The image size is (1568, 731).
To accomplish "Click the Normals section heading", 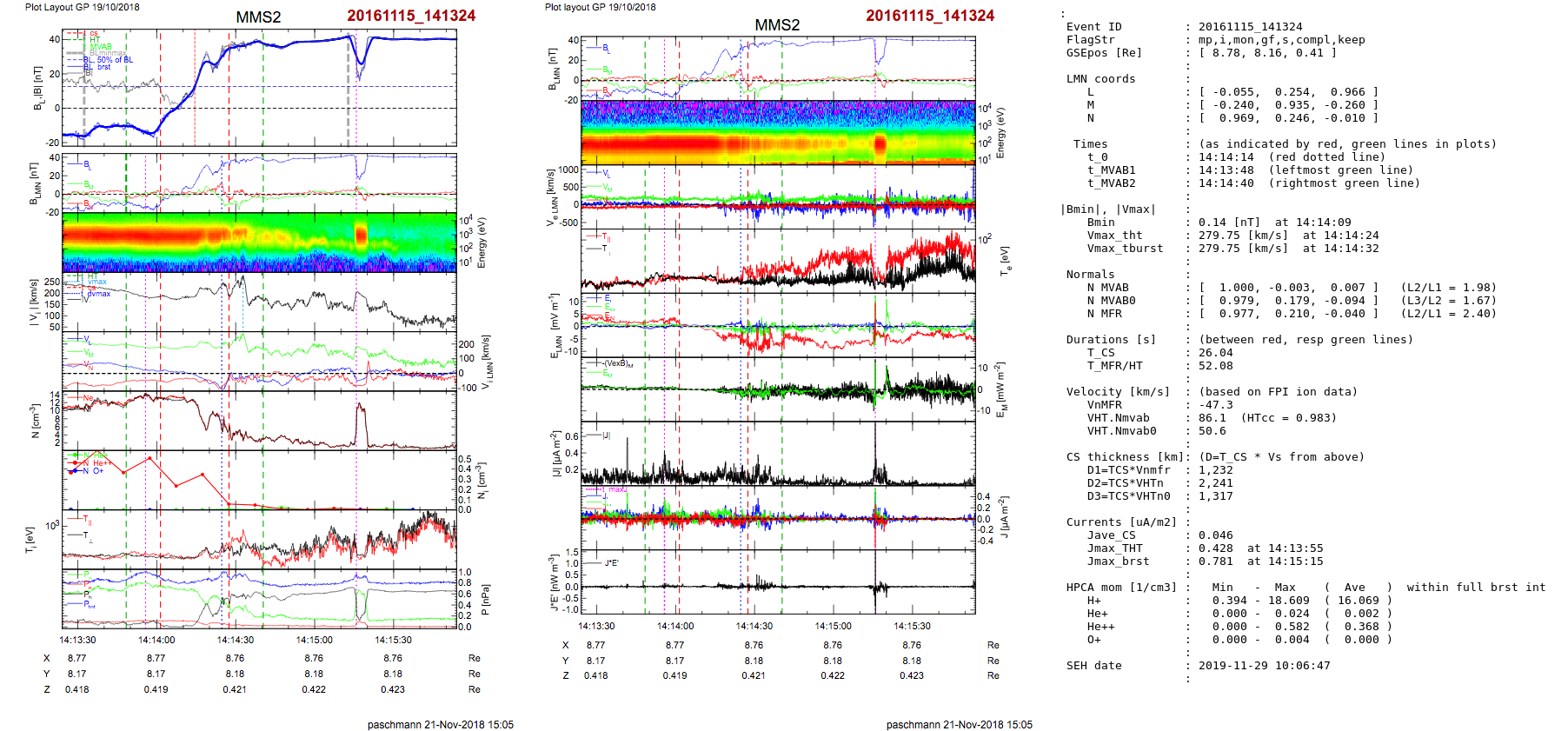I will [1090, 275].
